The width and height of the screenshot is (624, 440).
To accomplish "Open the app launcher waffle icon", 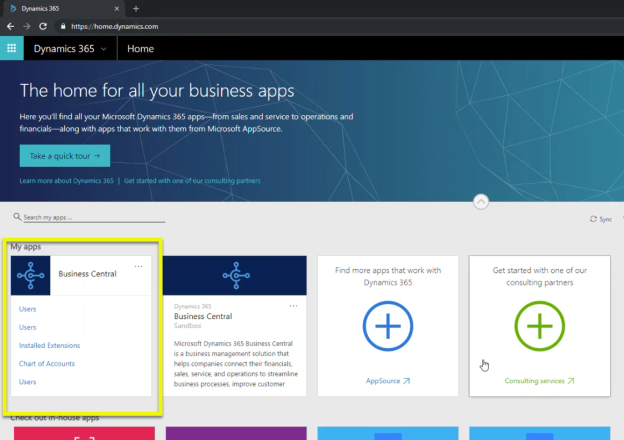I will click(x=12, y=48).
